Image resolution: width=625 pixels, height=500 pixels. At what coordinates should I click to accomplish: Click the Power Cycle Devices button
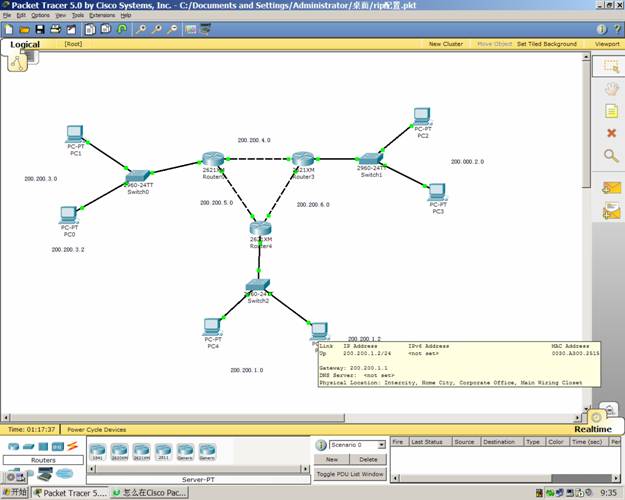point(97,428)
